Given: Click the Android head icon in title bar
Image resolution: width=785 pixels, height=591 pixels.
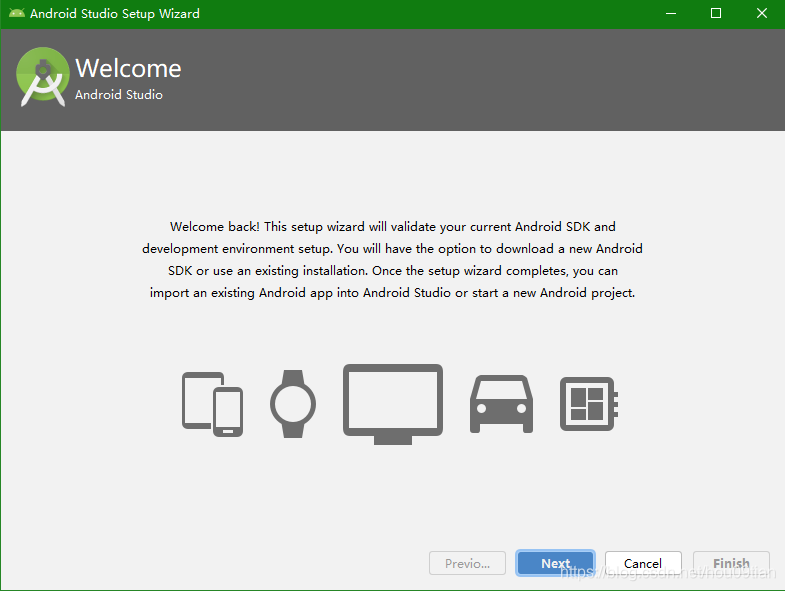Looking at the screenshot, I should (x=17, y=13).
